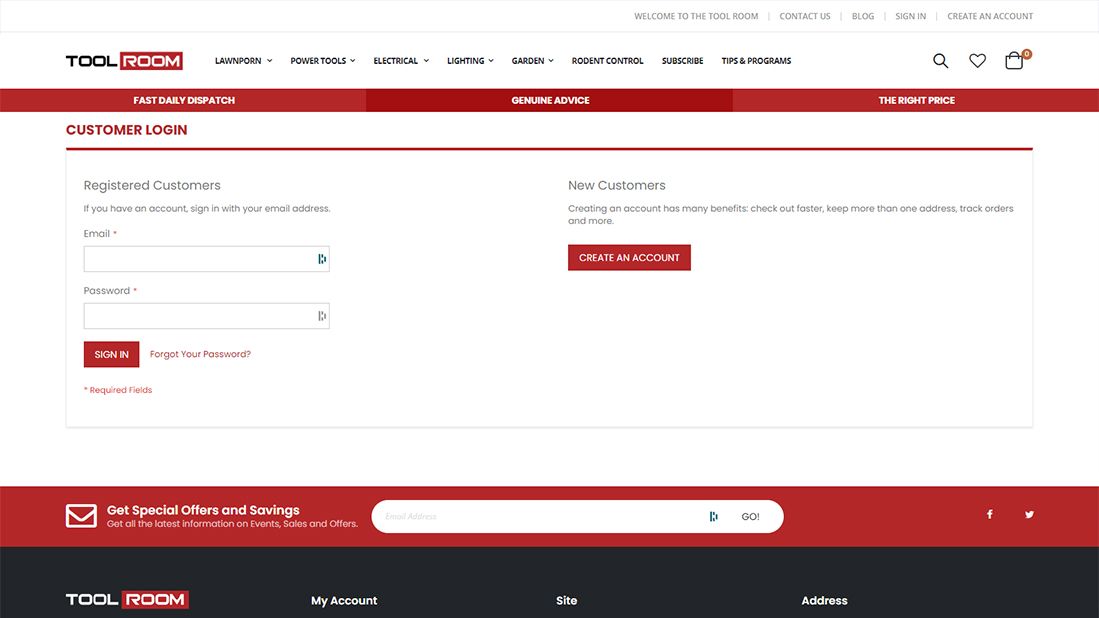Click the Create an Account button
Screen dimensions: 1099x618
[x=629, y=258]
